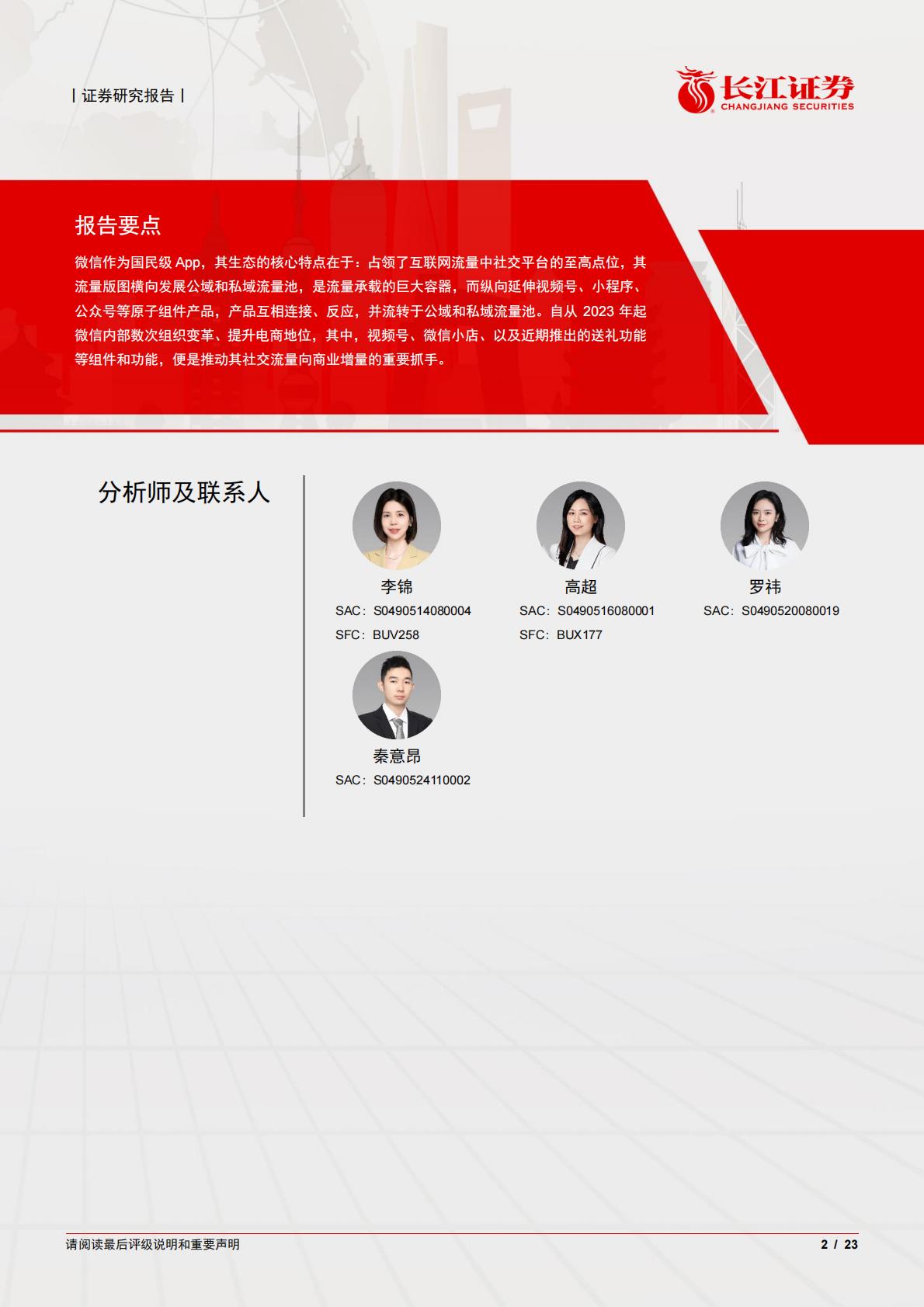Open the analyst photo of 李锦
Screen dimensions: 924x1307
point(397,526)
